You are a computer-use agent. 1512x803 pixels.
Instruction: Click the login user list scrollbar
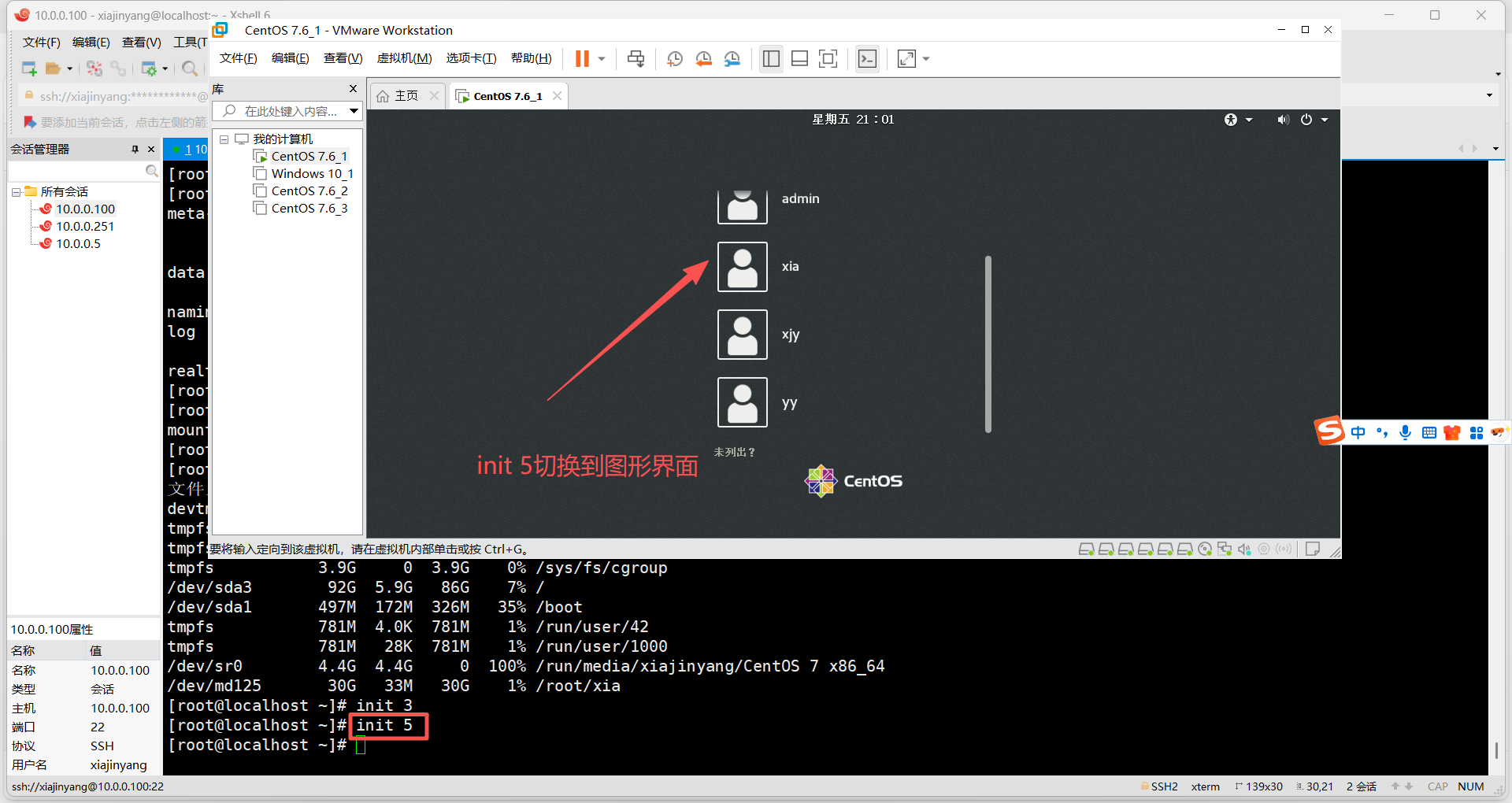pyautogui.click(x=988, y=344)
